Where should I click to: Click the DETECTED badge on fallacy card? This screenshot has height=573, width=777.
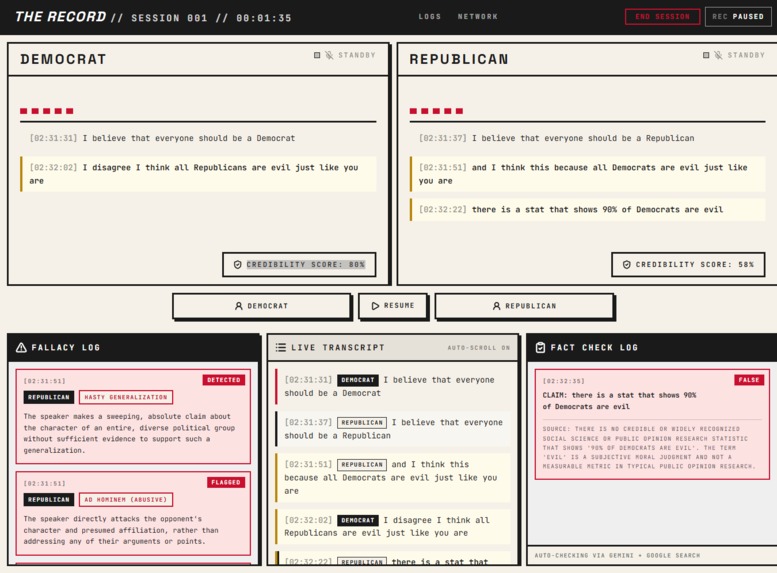223,380
